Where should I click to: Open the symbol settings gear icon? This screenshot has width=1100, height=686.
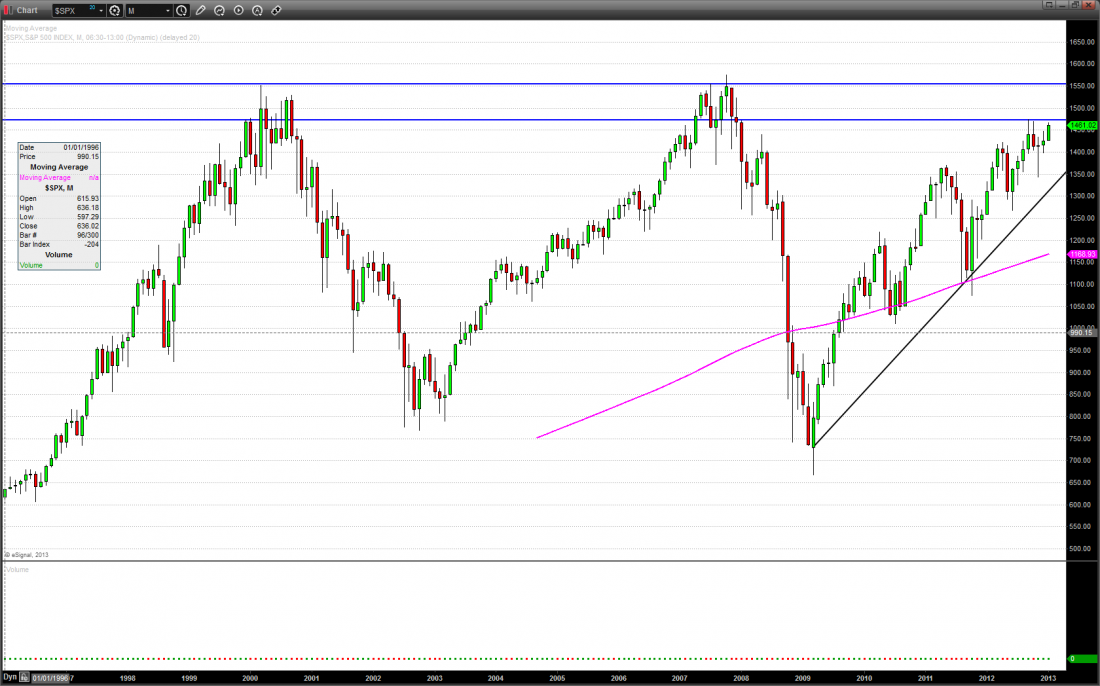115,10
